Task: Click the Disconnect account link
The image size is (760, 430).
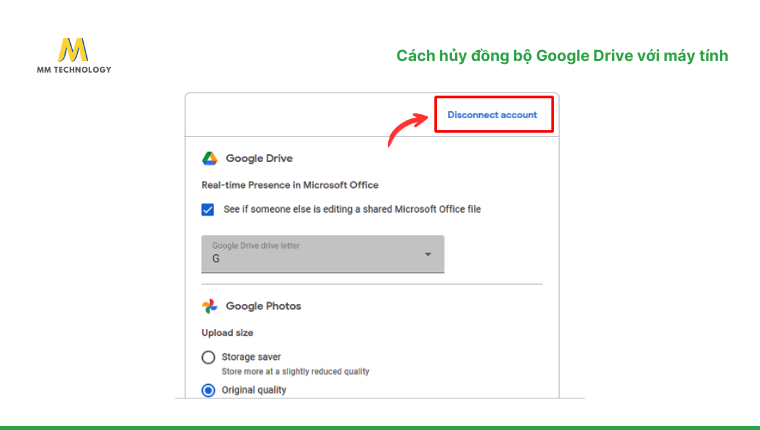Action: point(492,115)
